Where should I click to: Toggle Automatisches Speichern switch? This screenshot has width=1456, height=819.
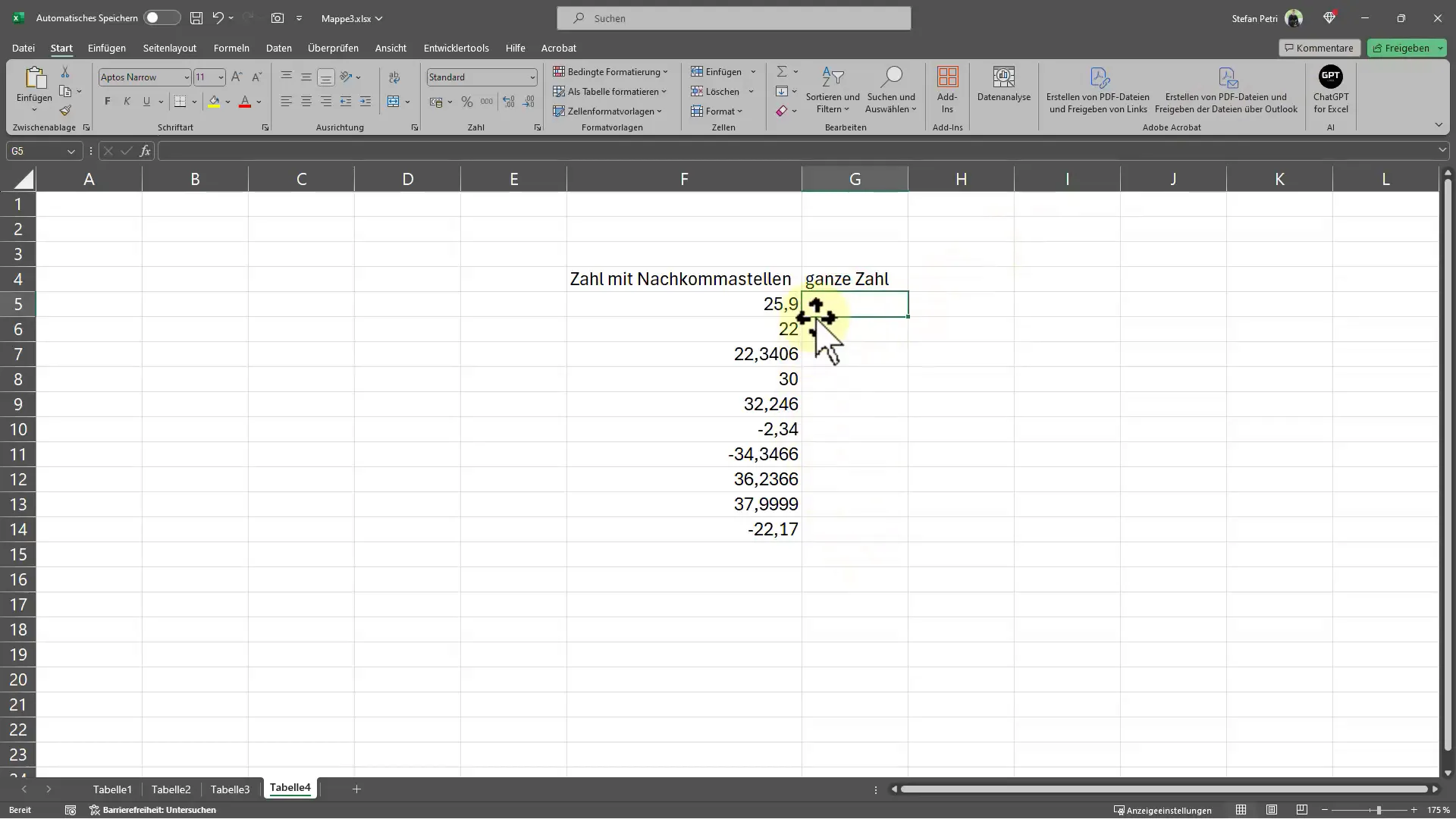coord(153,18)
